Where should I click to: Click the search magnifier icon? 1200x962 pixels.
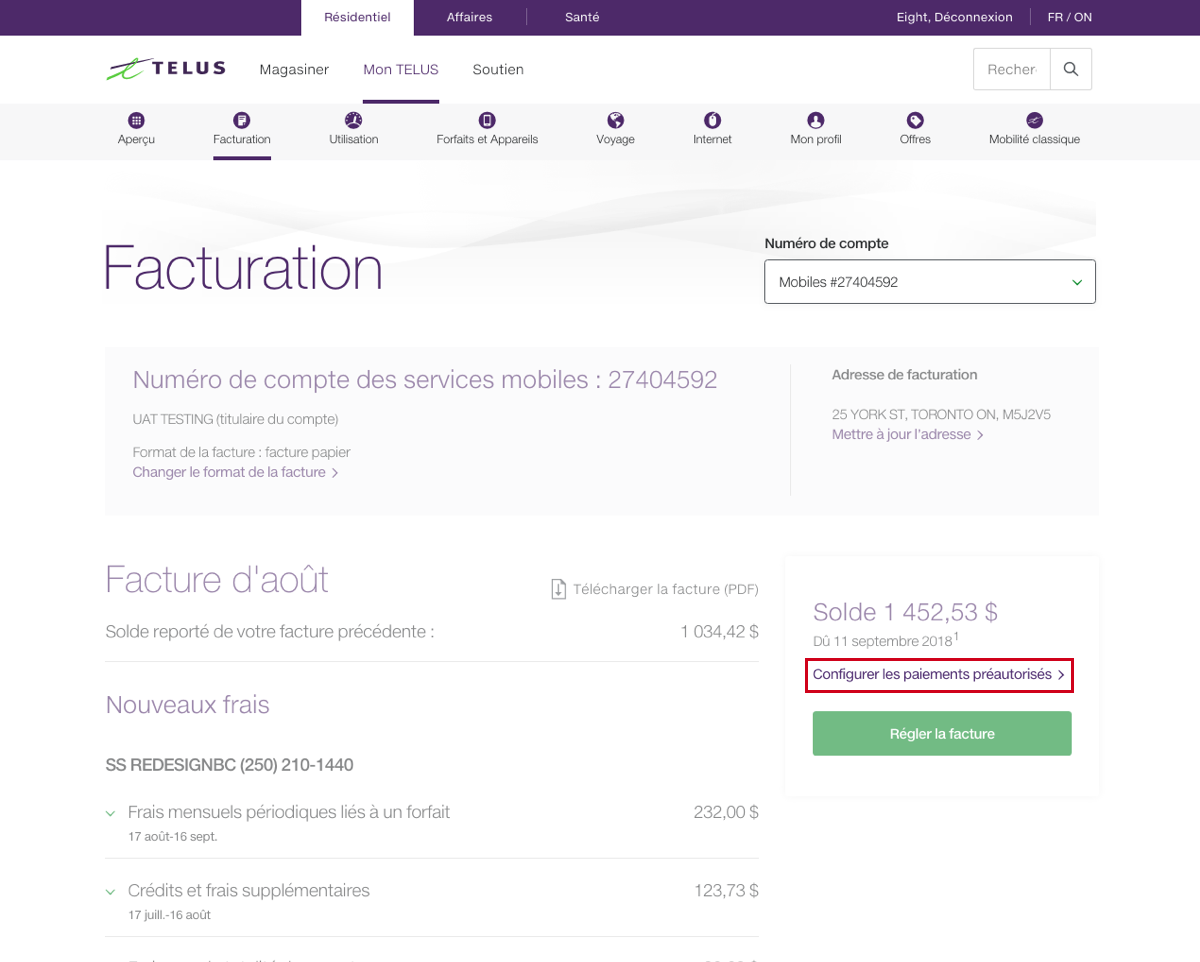coord(1071,69)
